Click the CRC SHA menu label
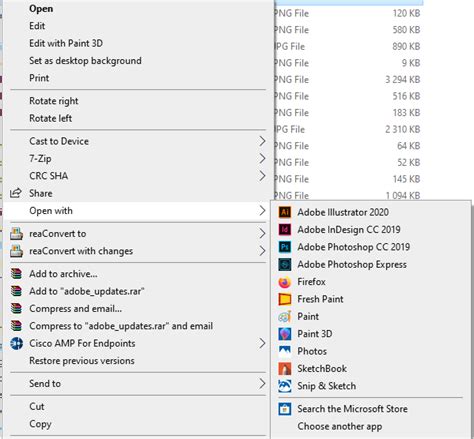 tap(49, 176)
